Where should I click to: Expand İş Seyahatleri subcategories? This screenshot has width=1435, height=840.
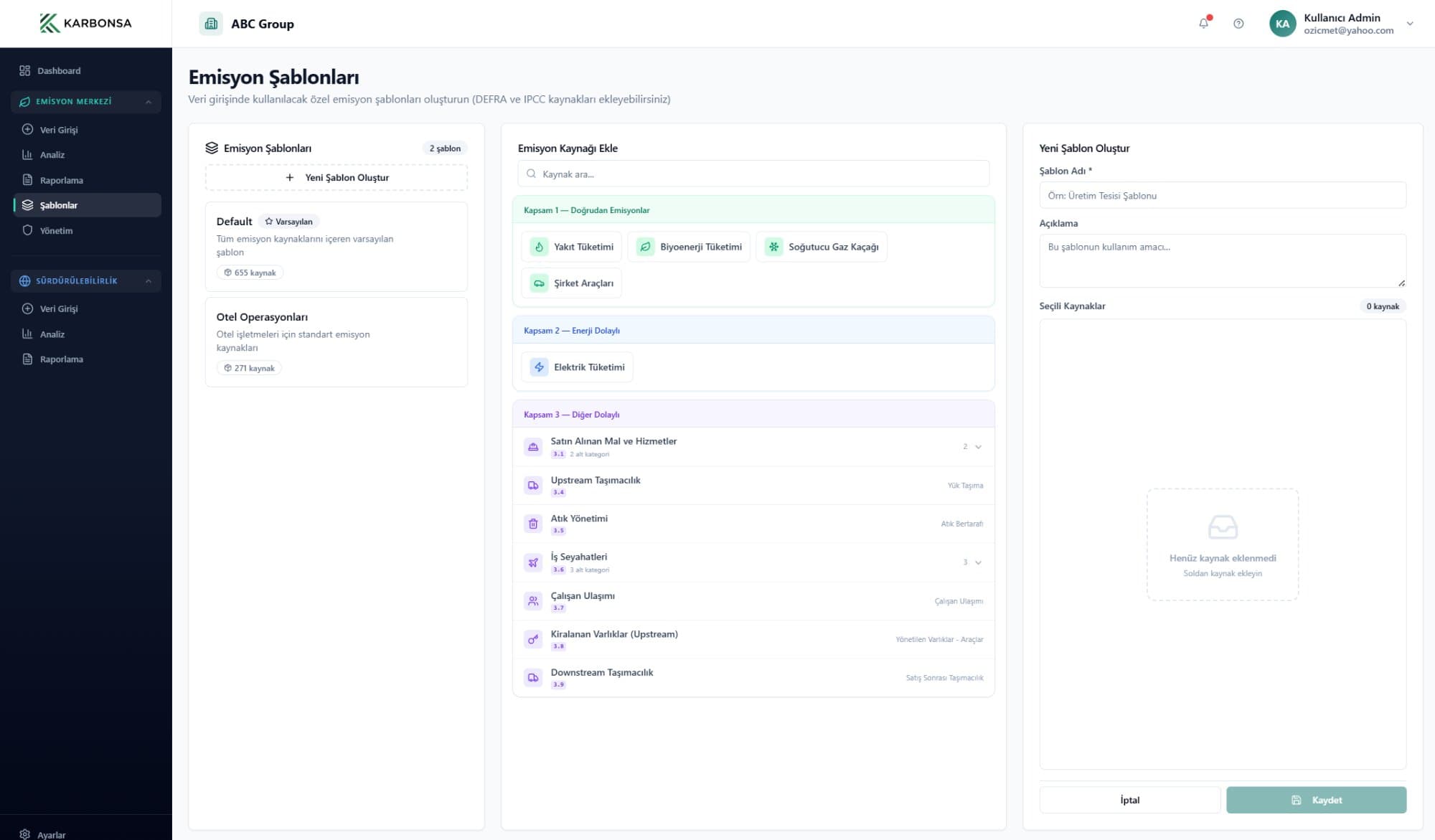(978, 562)
